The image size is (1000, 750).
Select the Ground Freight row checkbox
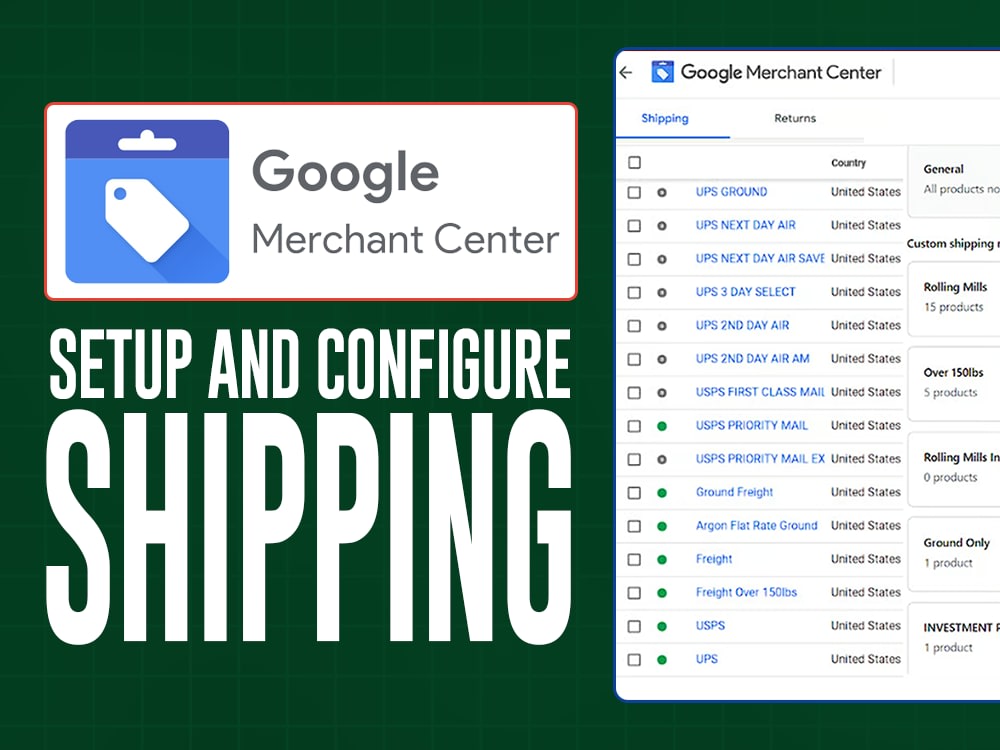click(635, 492)
